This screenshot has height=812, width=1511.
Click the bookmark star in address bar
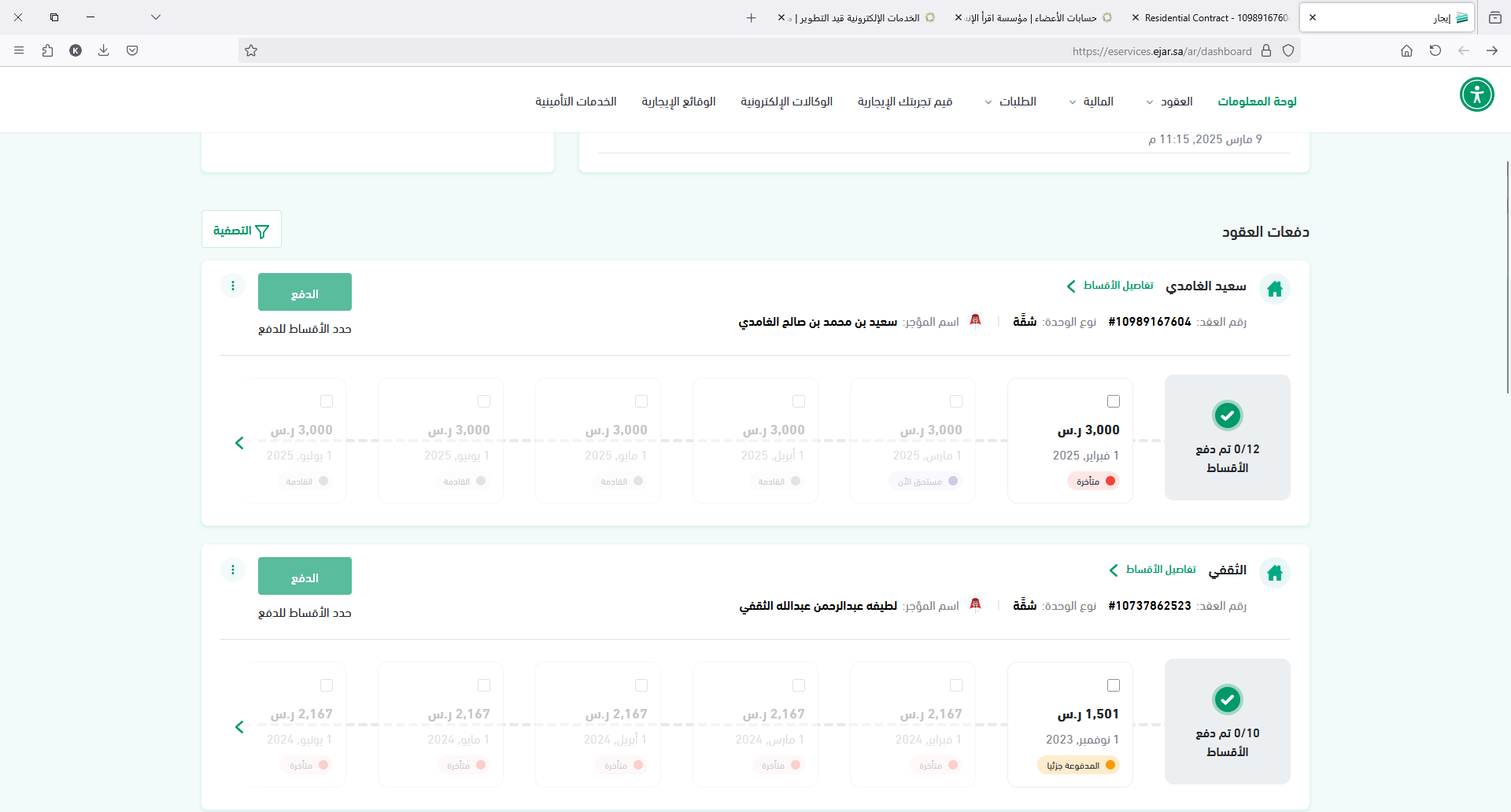(251, 51)
